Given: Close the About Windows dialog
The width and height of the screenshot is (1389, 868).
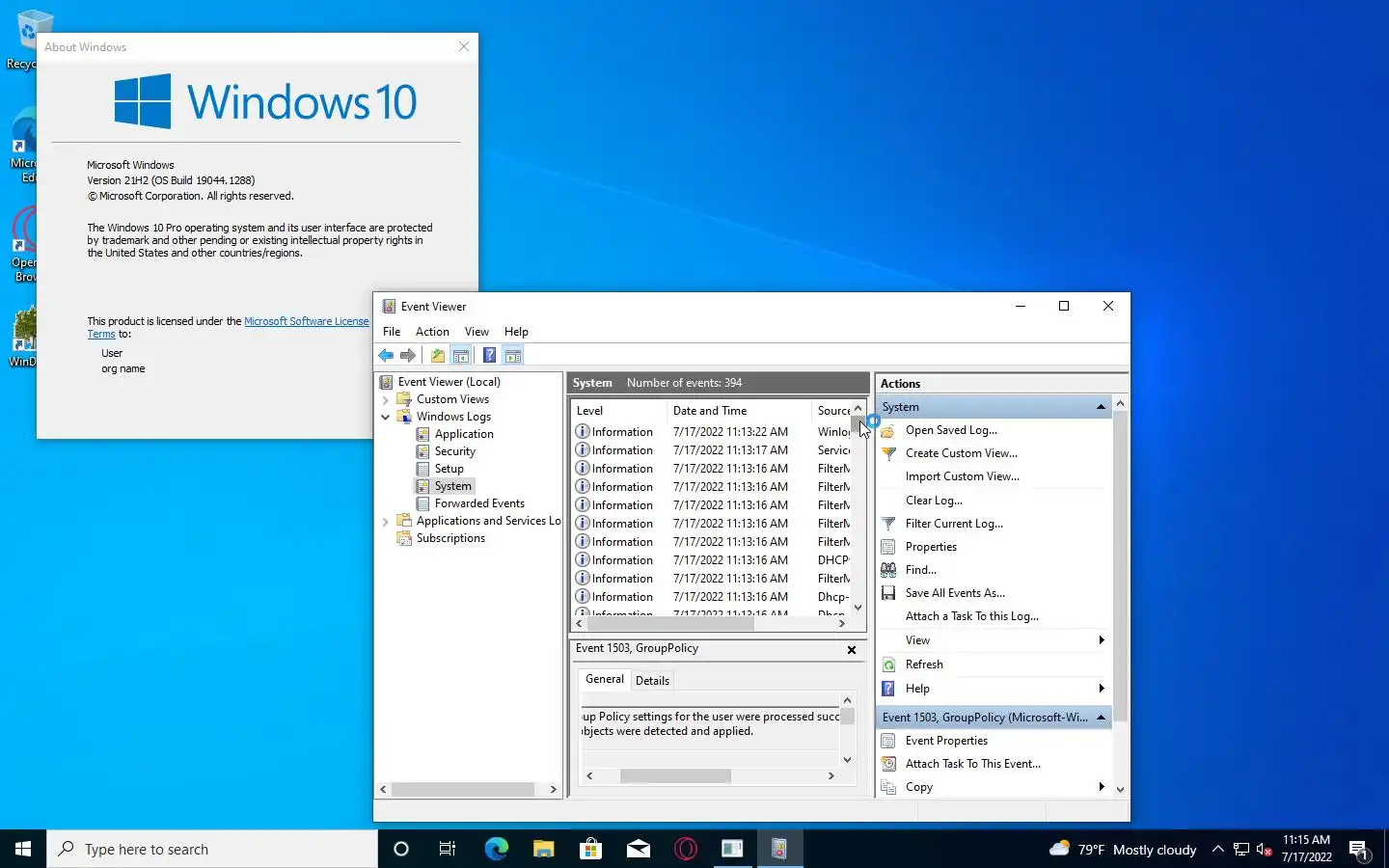Looking at the screenshot, I should click(464, 46).
